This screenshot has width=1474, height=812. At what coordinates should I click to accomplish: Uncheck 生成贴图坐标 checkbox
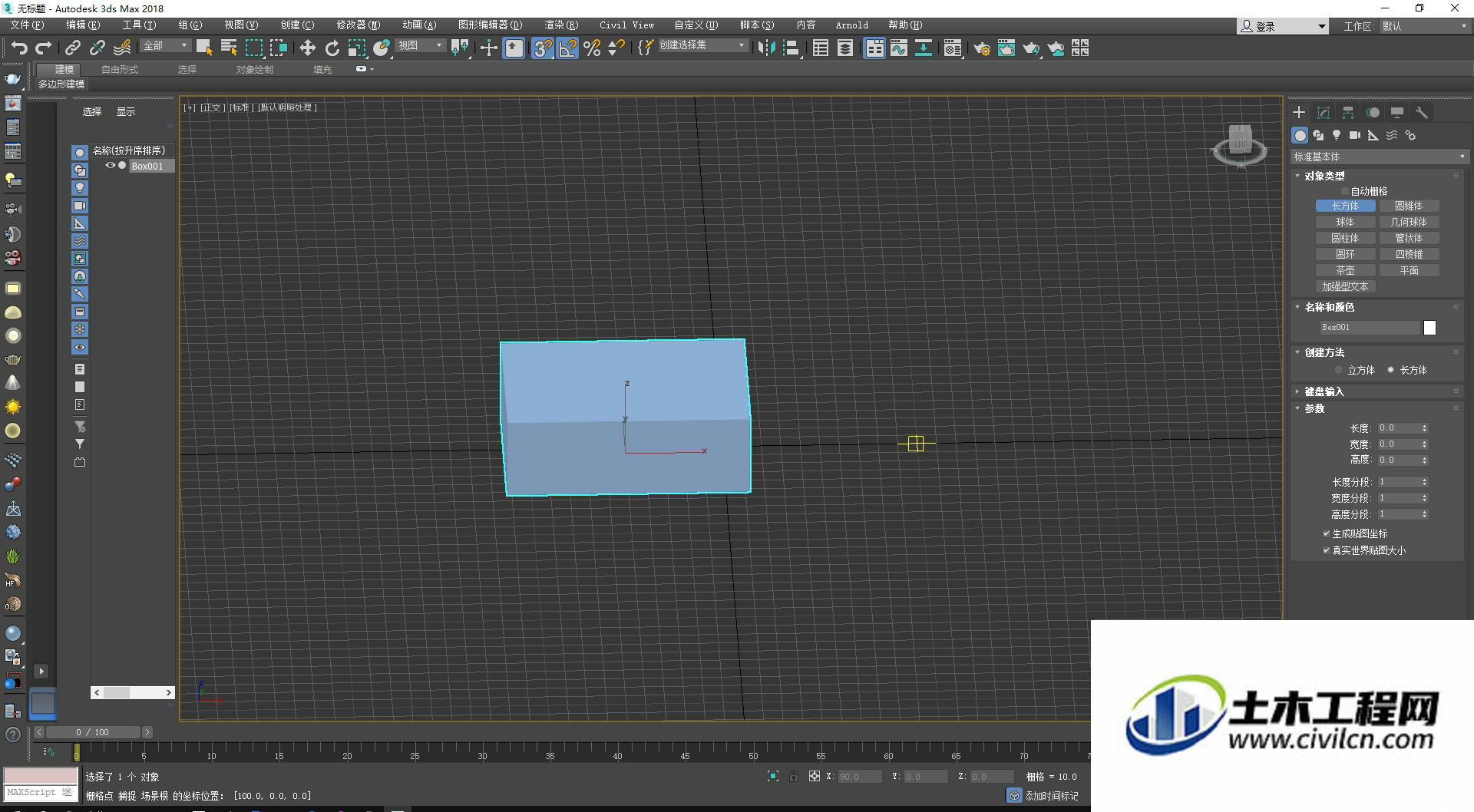pyautogui.click(x=1326, y=533)
